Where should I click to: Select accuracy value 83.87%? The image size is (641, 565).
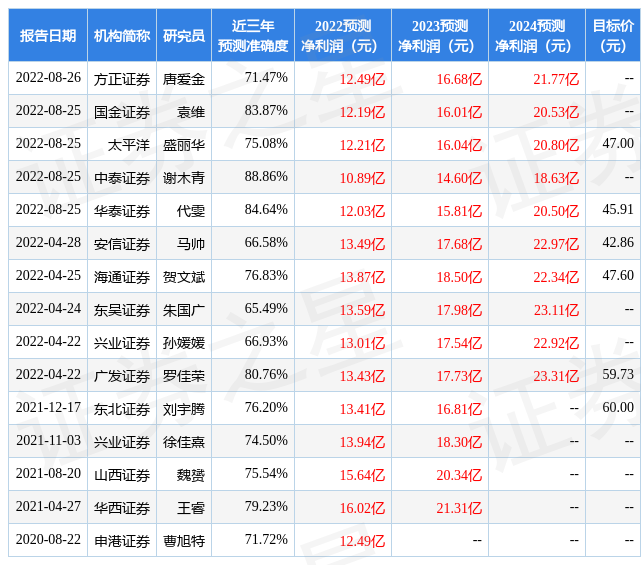266,111
